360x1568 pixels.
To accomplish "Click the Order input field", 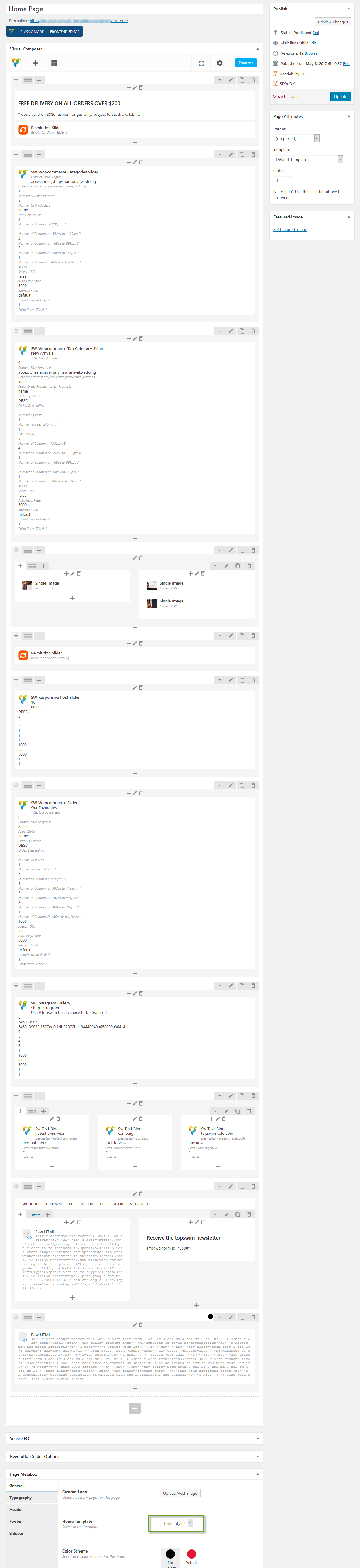I will 283,180.
